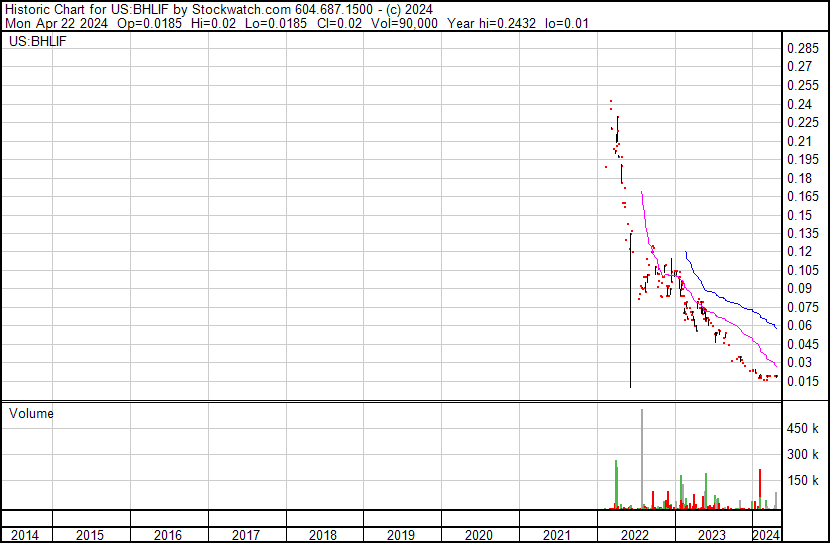Click the 0.27 price axis value
This screenshot has width=830, height=543.
pos(799,67)
